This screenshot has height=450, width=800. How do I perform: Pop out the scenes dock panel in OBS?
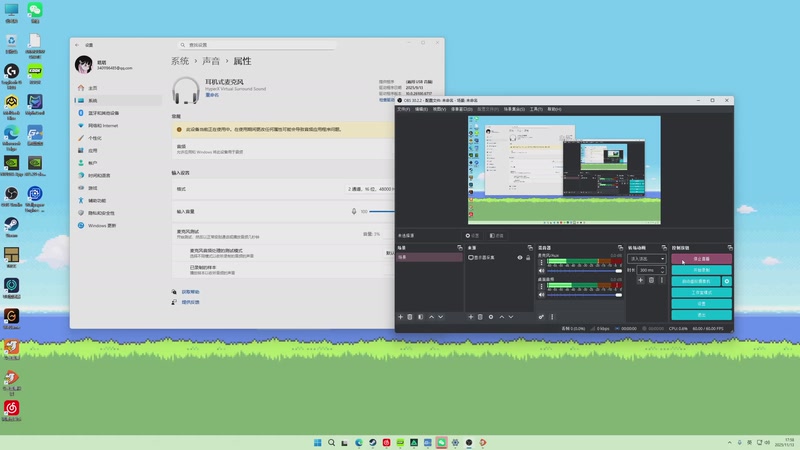point(460,247)
